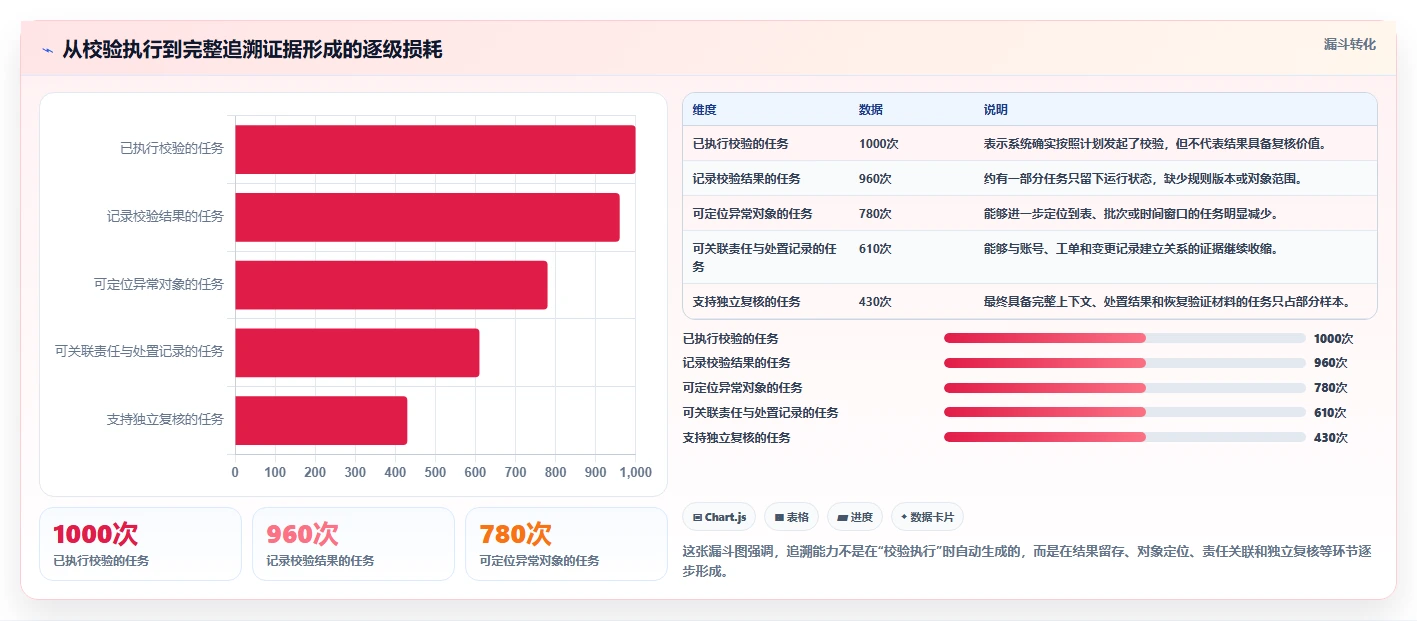Click progress list label 支持独立复核的任务
The width and height of the screenshot is (1417, 621).
(736, 437)
